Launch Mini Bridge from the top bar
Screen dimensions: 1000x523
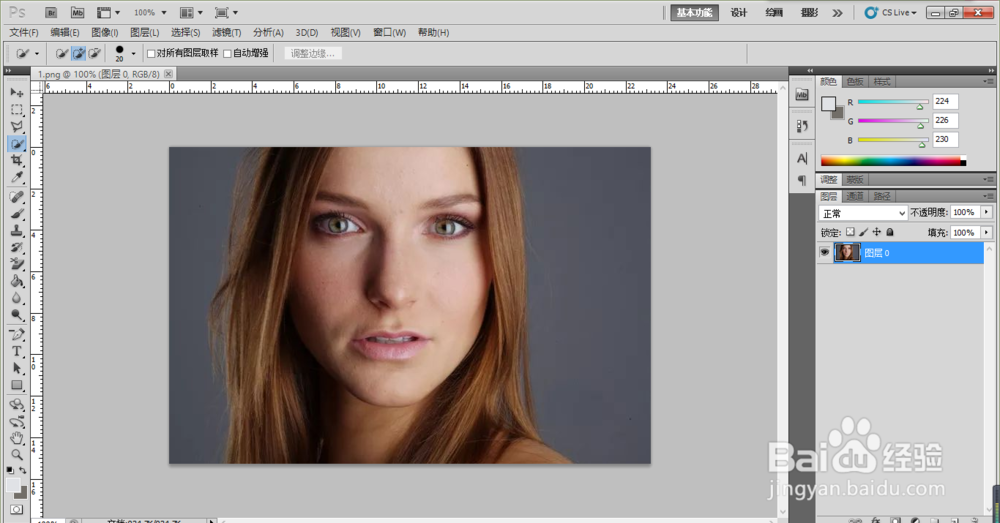pos(77,13)
